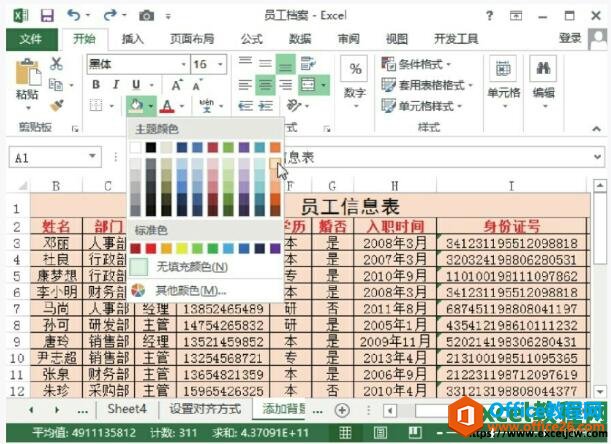This screenshot has width=611, height=444.
Task: Toggle Align Right
Action: coord(286,85)
